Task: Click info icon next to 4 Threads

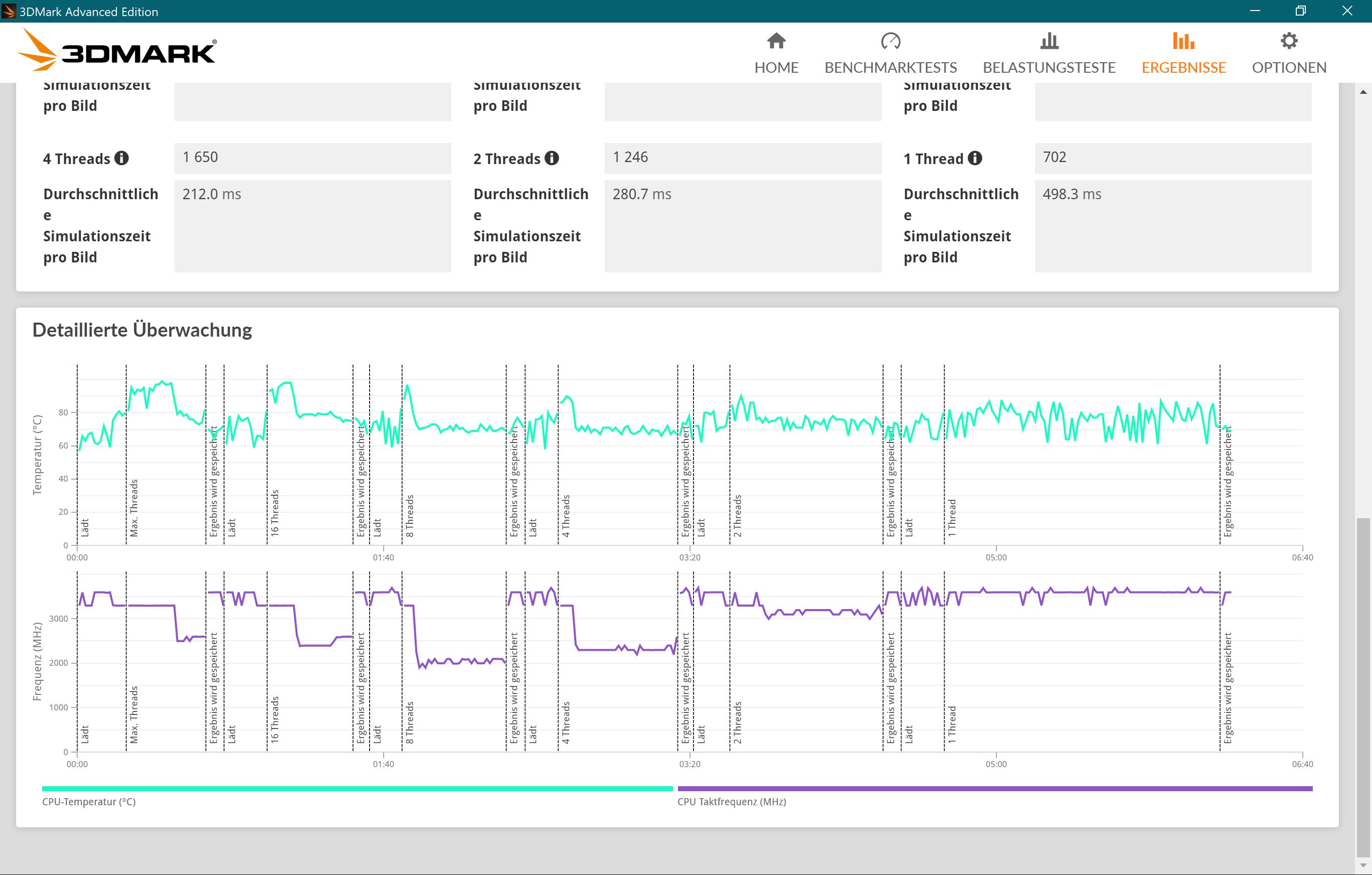Action: (121, 159)
